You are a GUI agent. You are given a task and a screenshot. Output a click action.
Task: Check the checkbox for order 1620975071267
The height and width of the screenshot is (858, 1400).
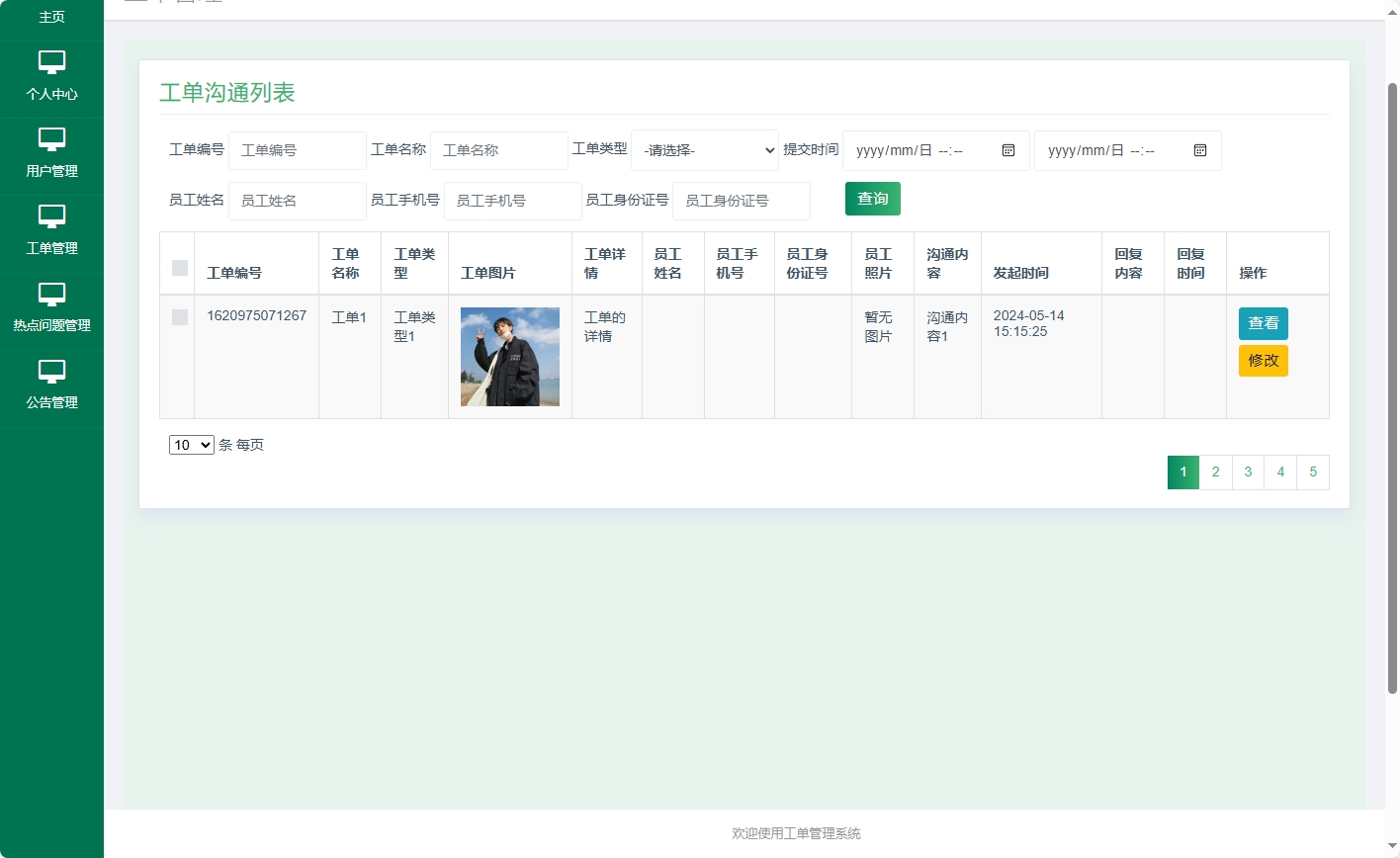coord(178,317)
